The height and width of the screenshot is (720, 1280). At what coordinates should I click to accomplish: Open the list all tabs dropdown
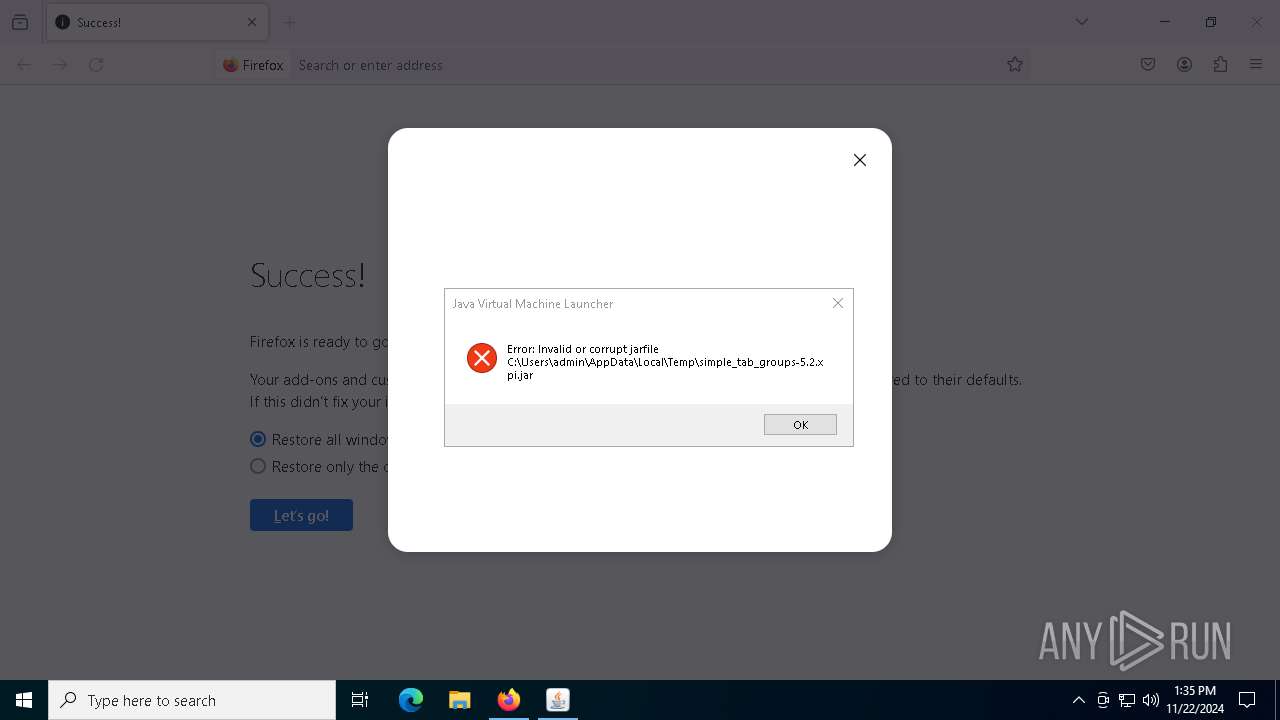click(x=1082, y=22)
